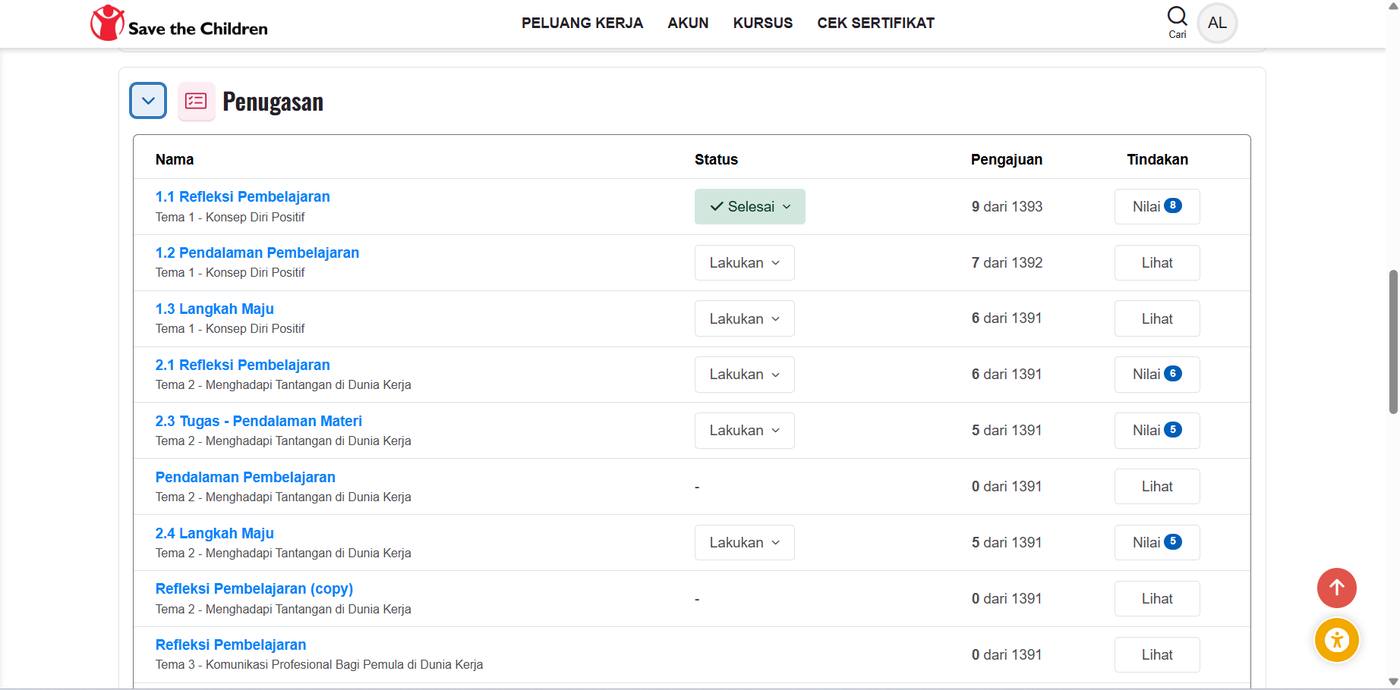1400x690 pixels.
Task: Open the PELUANG KERJA menu
Action: pyautogui.click(x=582, y=23)
